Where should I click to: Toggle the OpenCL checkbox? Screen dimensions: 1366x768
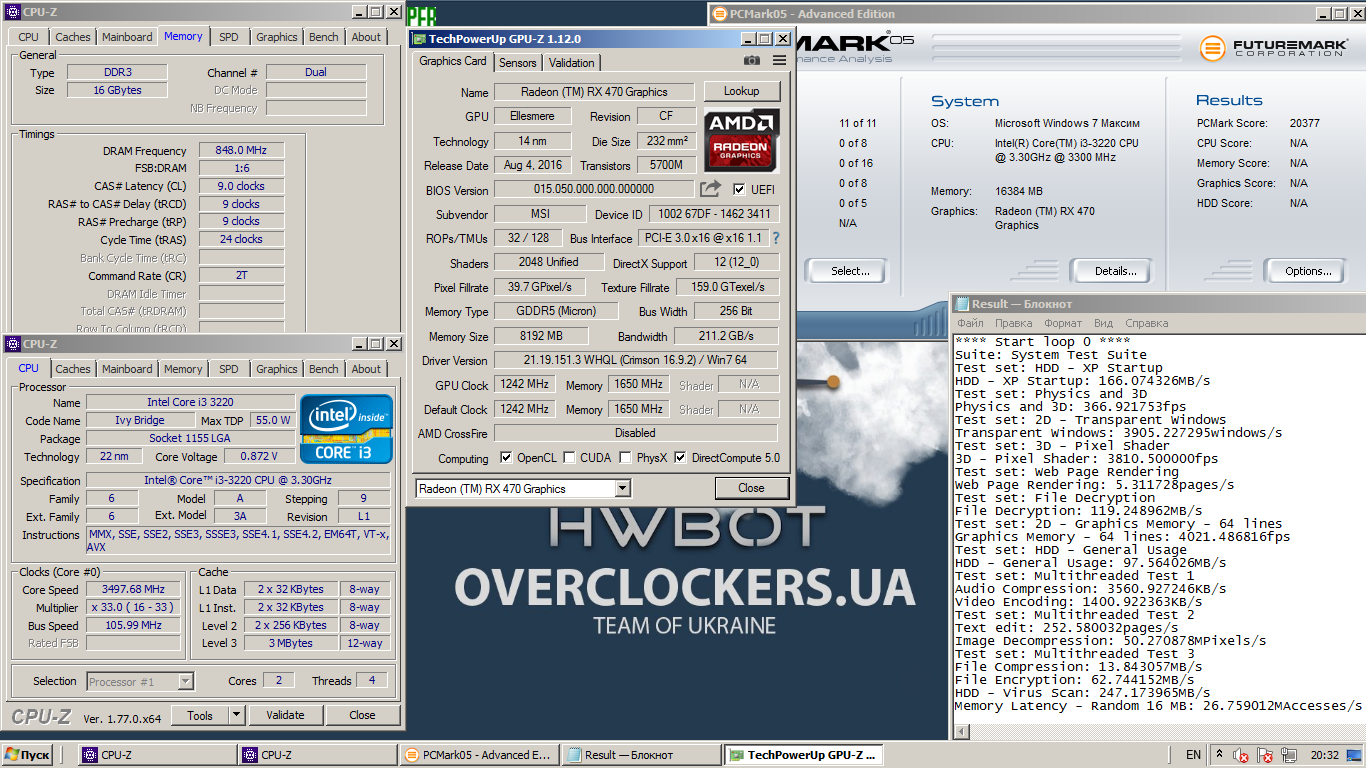tap(506, 458)
